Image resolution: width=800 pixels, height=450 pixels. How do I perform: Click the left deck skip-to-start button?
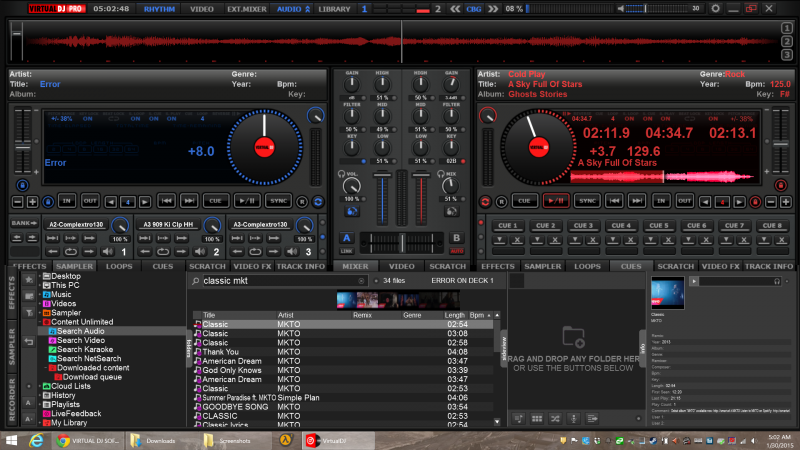coord(166,201)
